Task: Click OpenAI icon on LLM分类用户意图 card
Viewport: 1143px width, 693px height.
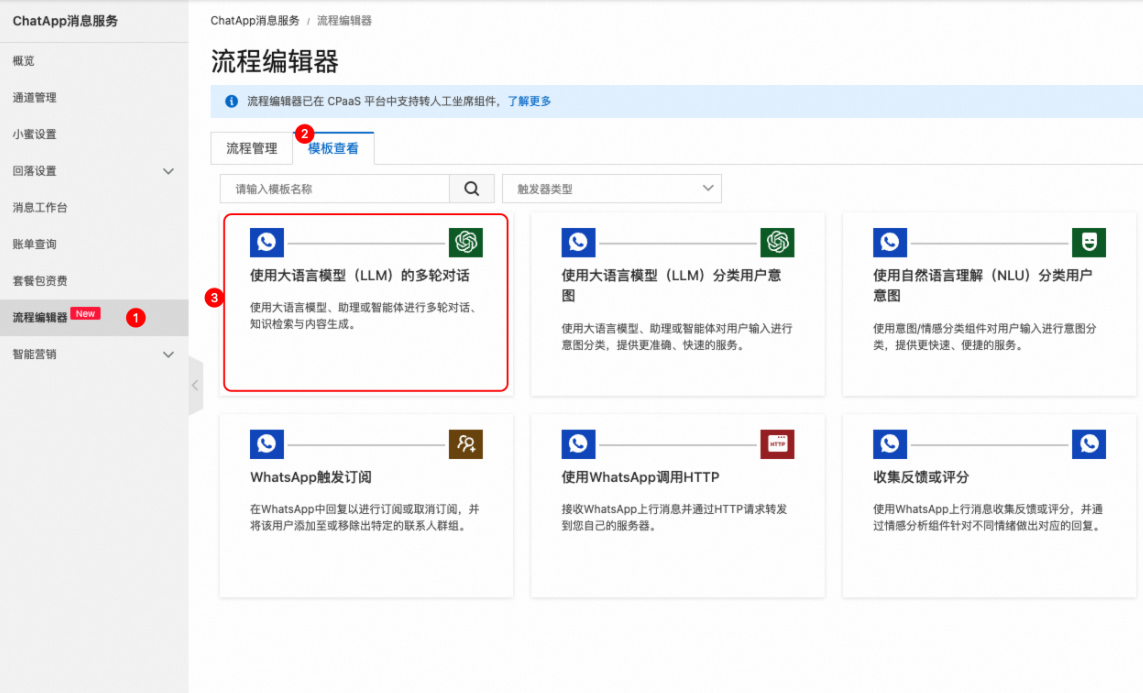Action: (777, 242)
